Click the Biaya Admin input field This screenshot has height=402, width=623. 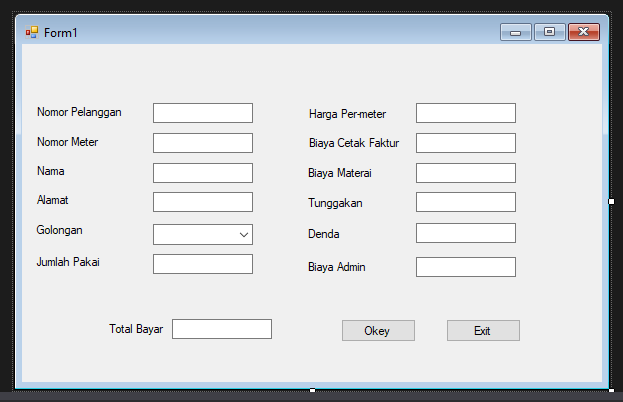[466, 267]
